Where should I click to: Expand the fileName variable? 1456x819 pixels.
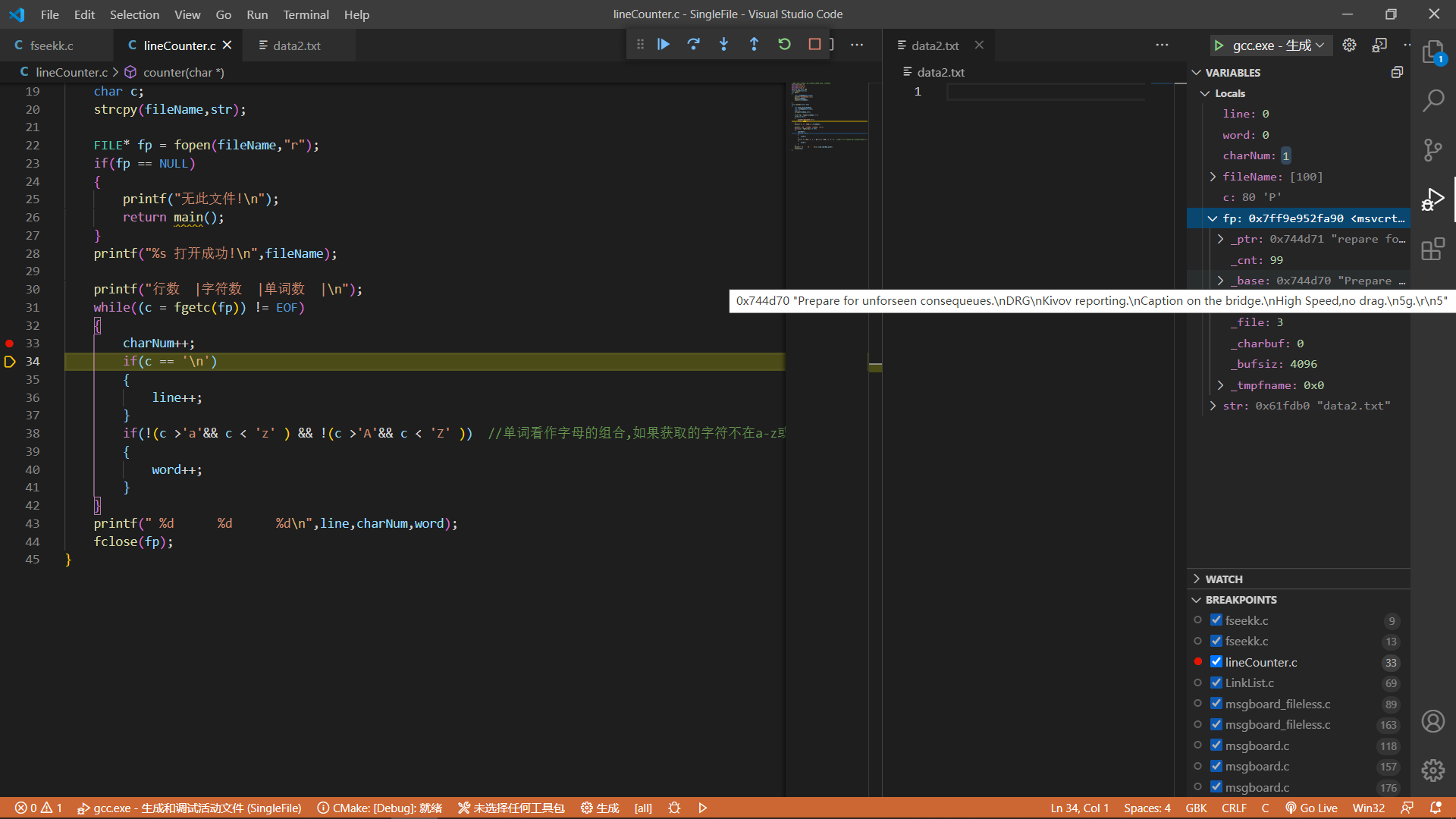(x=1213, y=177)
